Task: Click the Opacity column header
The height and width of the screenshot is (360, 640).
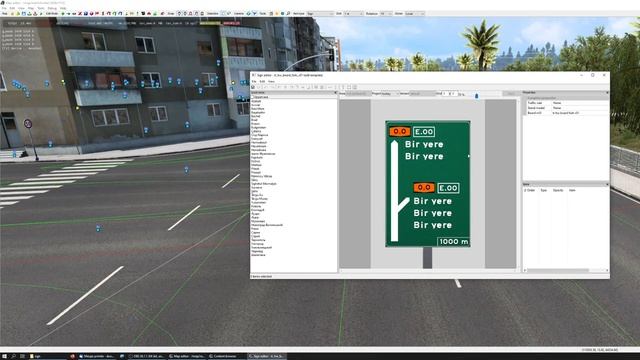Action: (x=558, y=190)
